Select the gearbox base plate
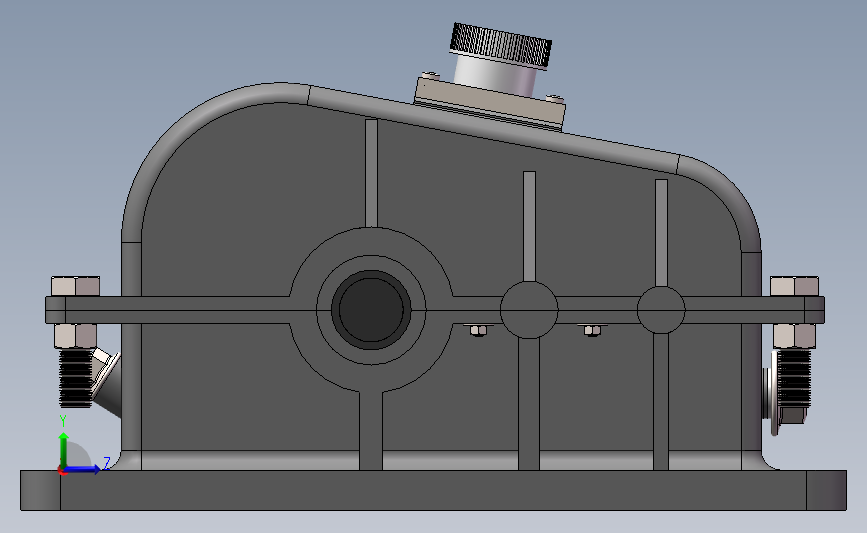The image size is (867, 533). coord(434,490)
